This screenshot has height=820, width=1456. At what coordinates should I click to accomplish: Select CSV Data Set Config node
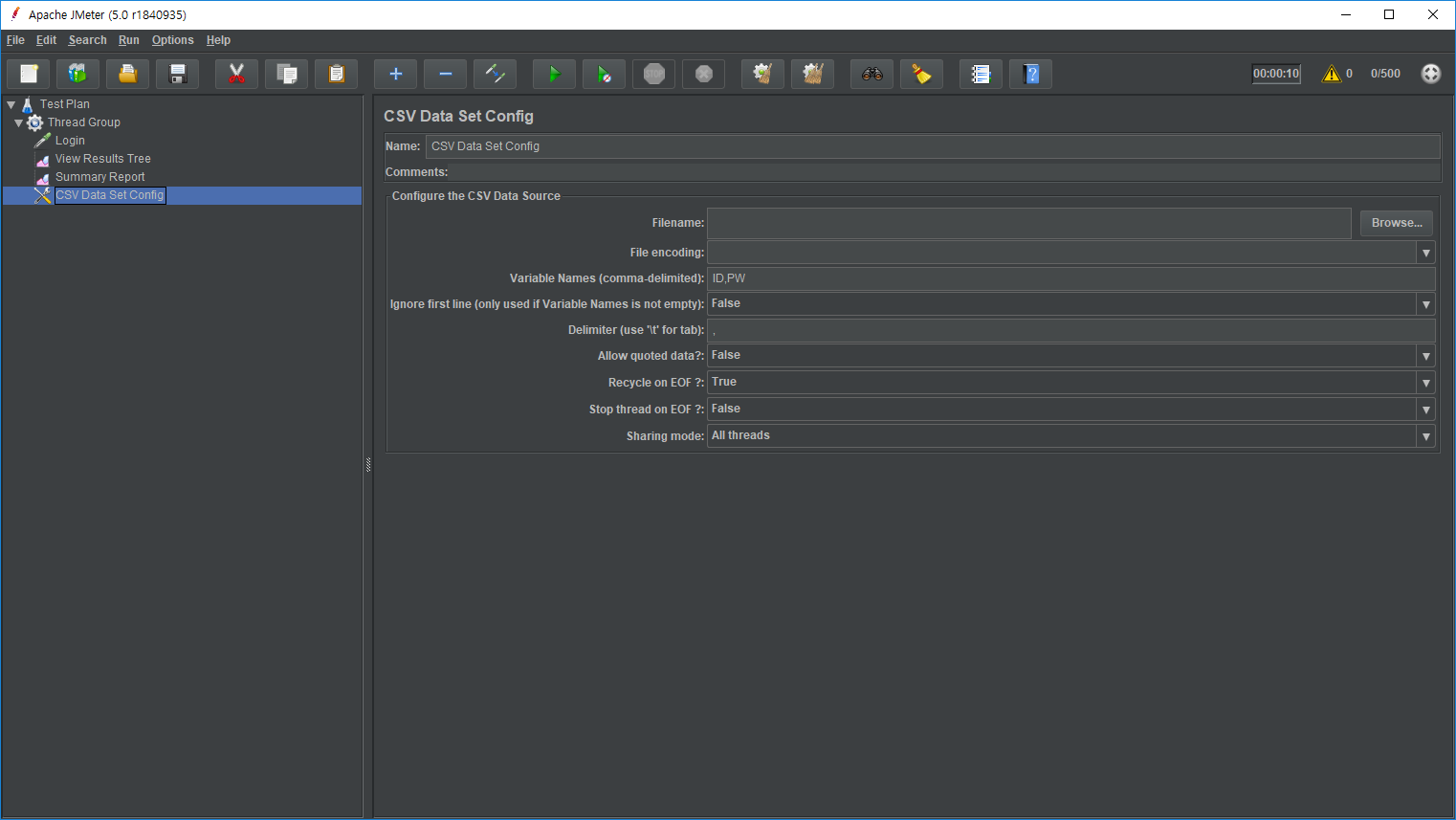110,195
